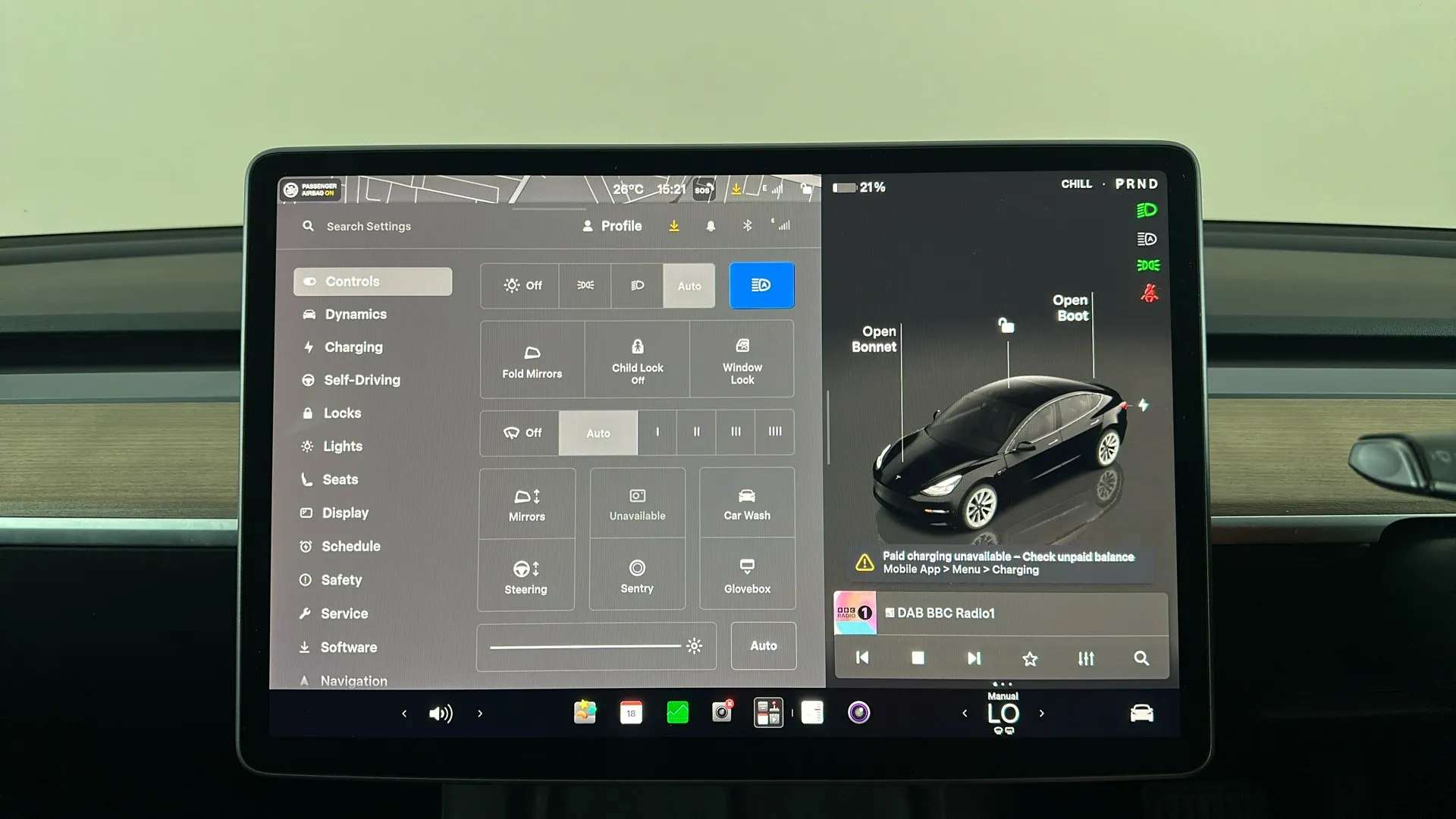Toggle auto high beam button
Viewport: 1456px width, 819px height.
[761, 285]
